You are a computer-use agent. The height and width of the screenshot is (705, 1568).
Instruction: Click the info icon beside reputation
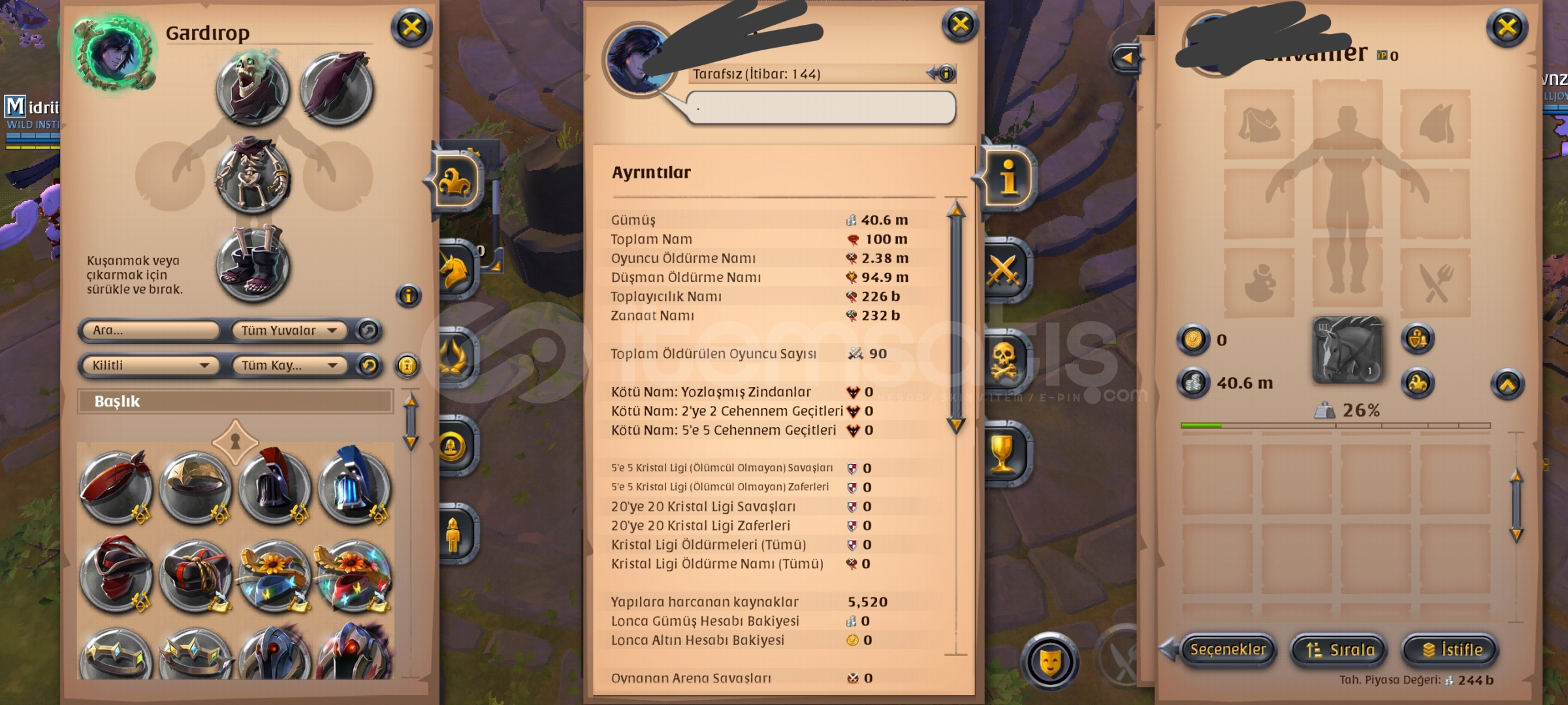tap(944, 73)
